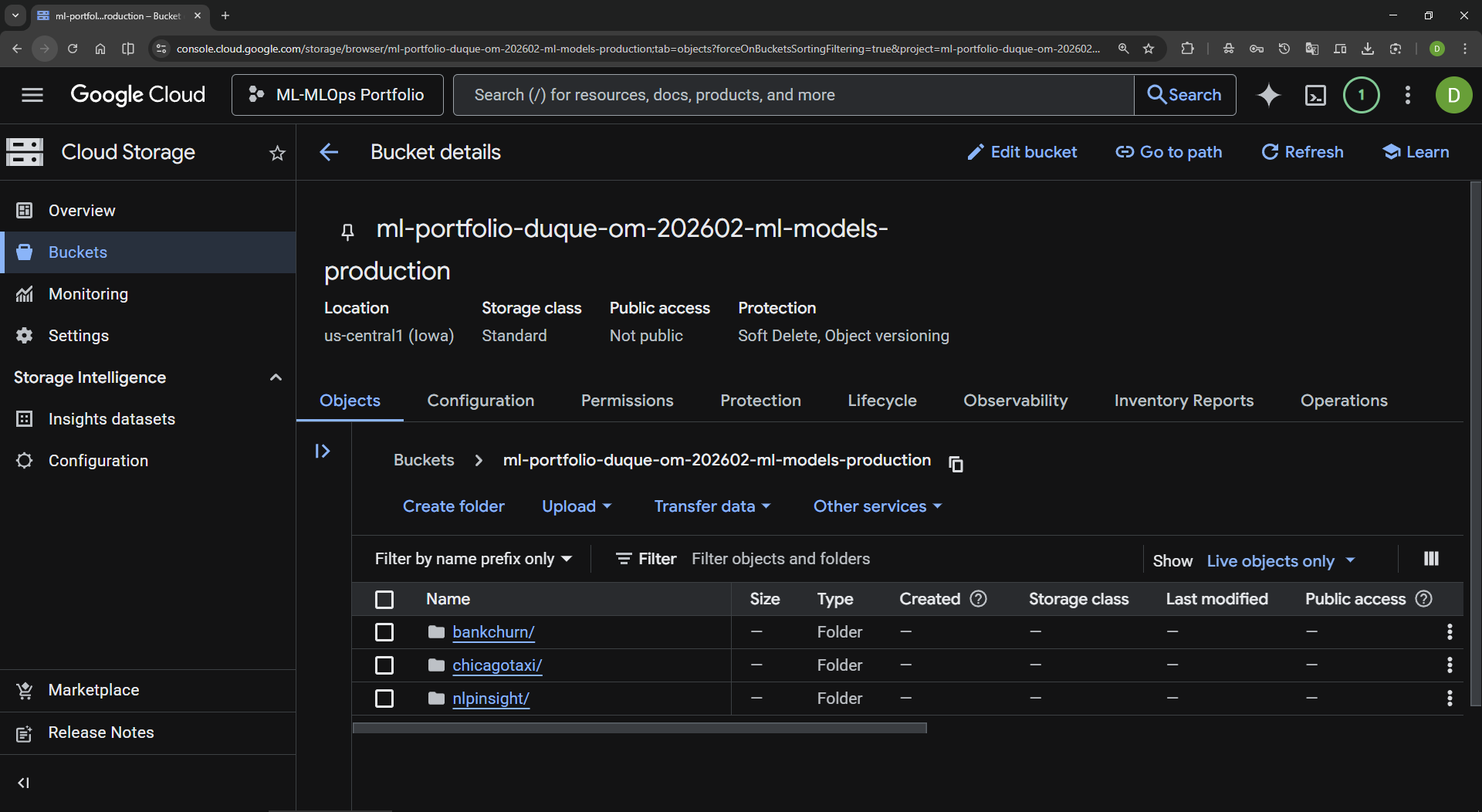Copy bucket path with the copy icon
Viewport: 1482px width, 812px height.
pyautogui.click(x=956, y=463)
